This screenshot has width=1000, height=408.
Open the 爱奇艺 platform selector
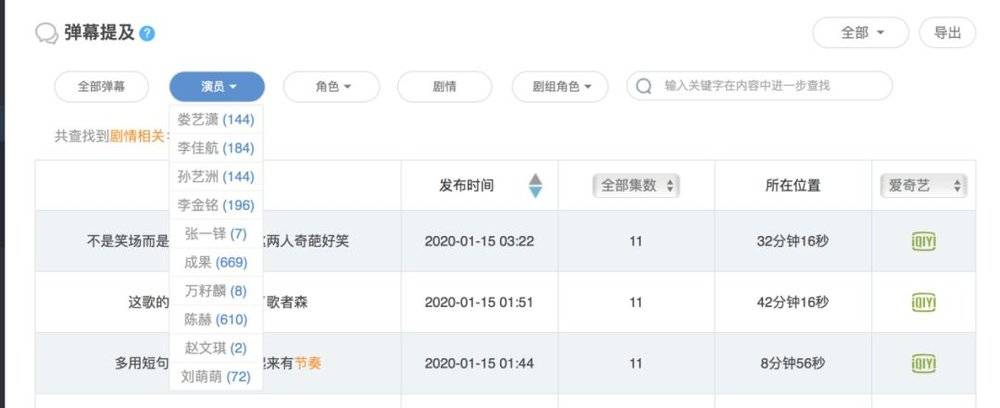(x=924, y=186)
